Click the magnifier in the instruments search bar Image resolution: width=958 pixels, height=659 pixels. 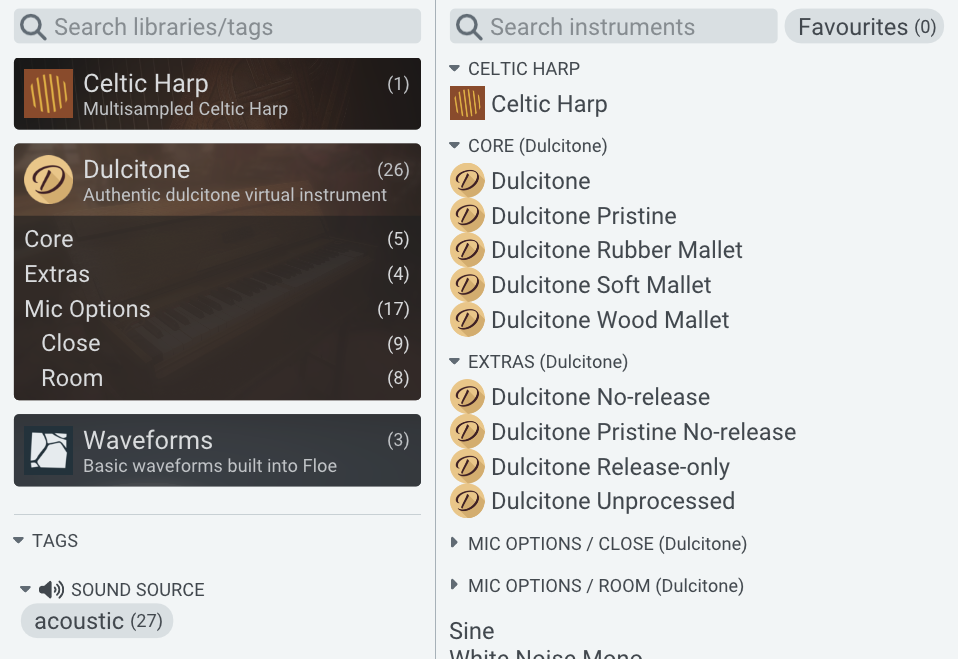[468, 26]
